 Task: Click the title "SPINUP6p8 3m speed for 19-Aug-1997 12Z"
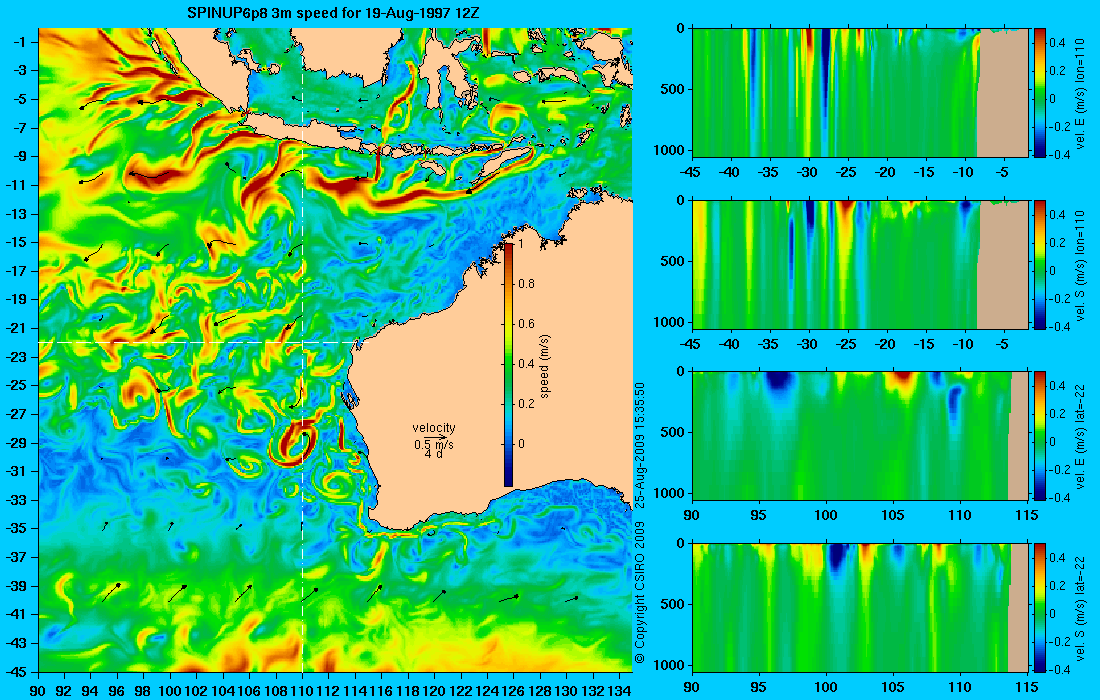pos(333,13)
